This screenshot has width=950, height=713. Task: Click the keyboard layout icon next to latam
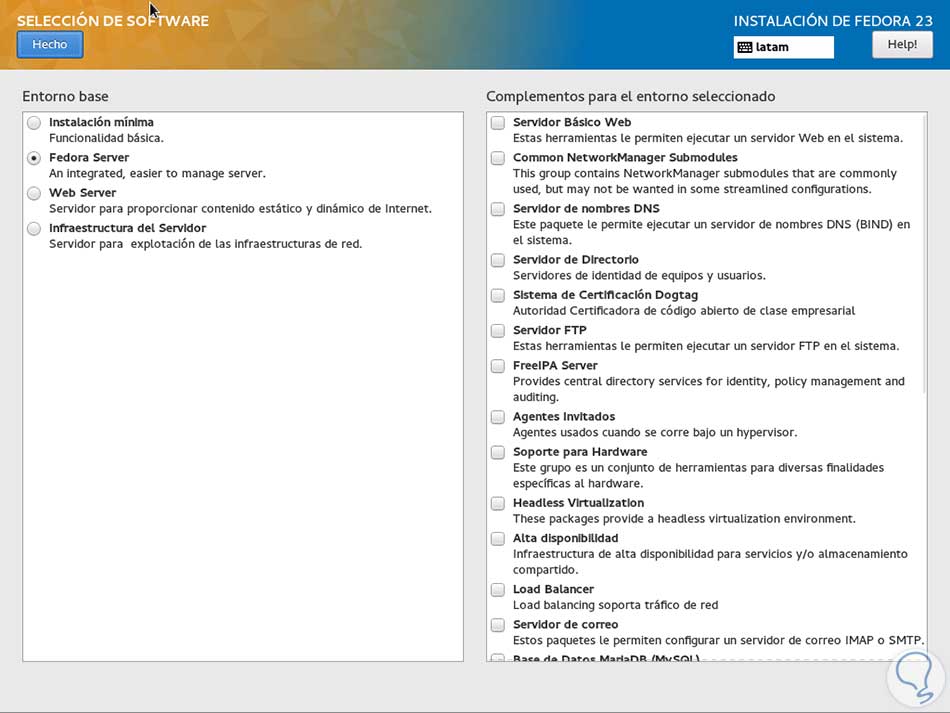tap(745, 47)
